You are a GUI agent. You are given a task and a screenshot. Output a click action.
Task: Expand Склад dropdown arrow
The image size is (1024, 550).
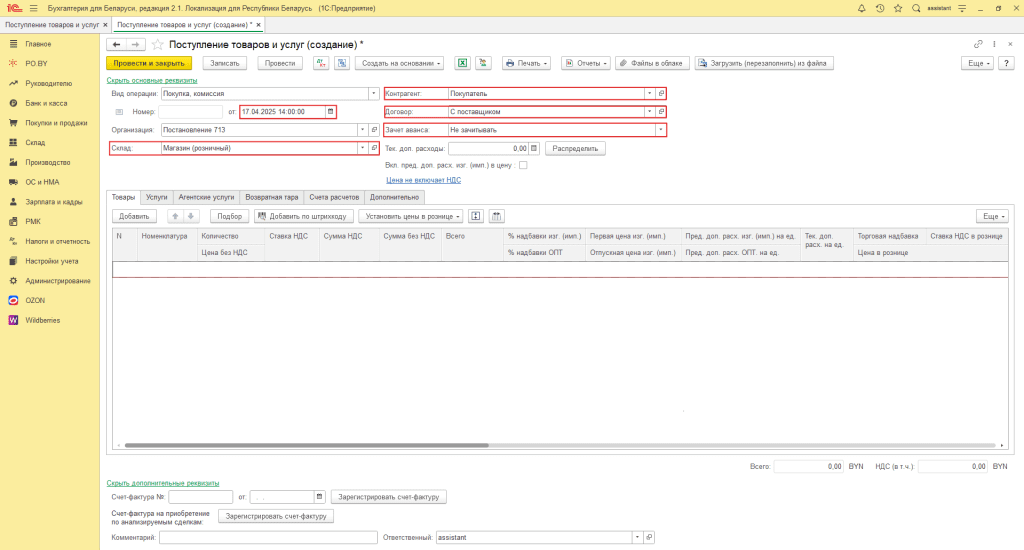coord(362,148)
